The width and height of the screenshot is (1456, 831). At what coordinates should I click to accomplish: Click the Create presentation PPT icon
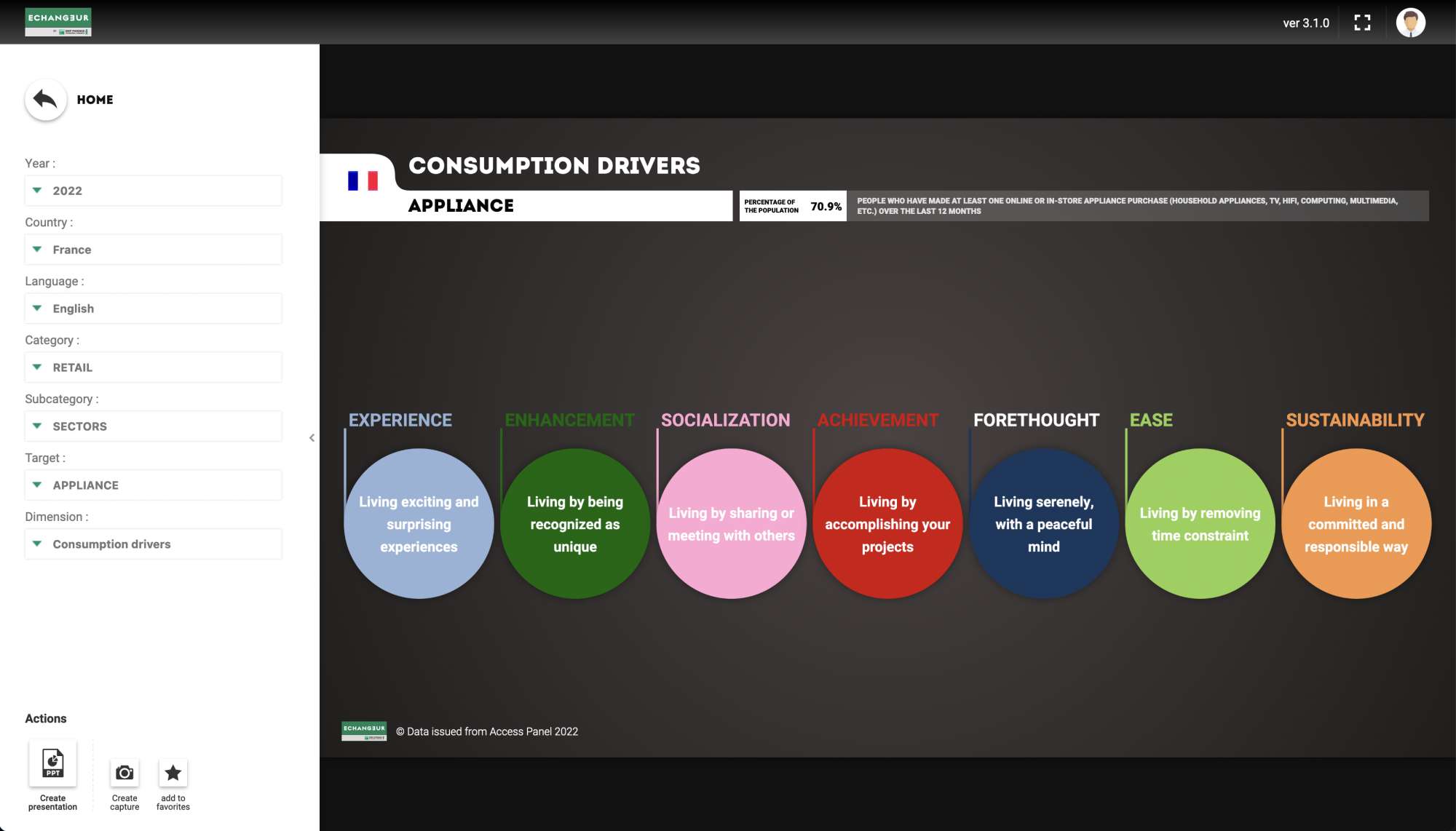52,763
